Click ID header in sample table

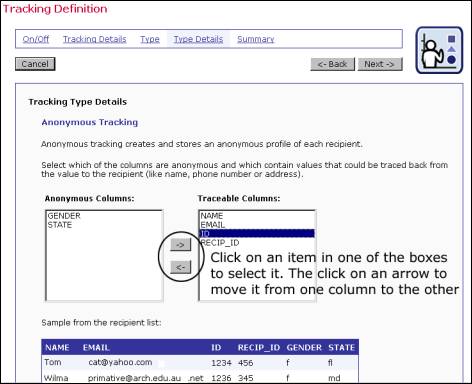pyautogui.click(x=216, y=347)
